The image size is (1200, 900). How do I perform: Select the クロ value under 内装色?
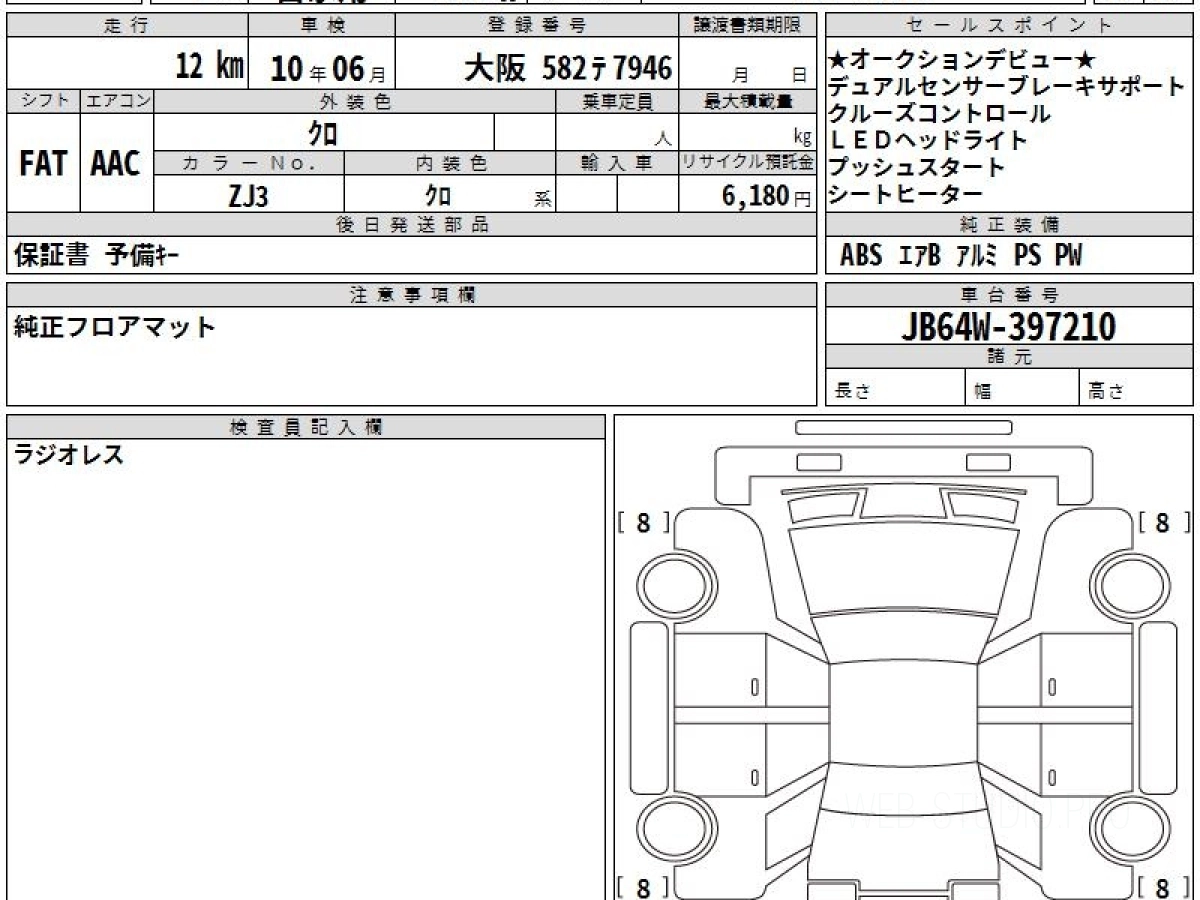(437, 195)
